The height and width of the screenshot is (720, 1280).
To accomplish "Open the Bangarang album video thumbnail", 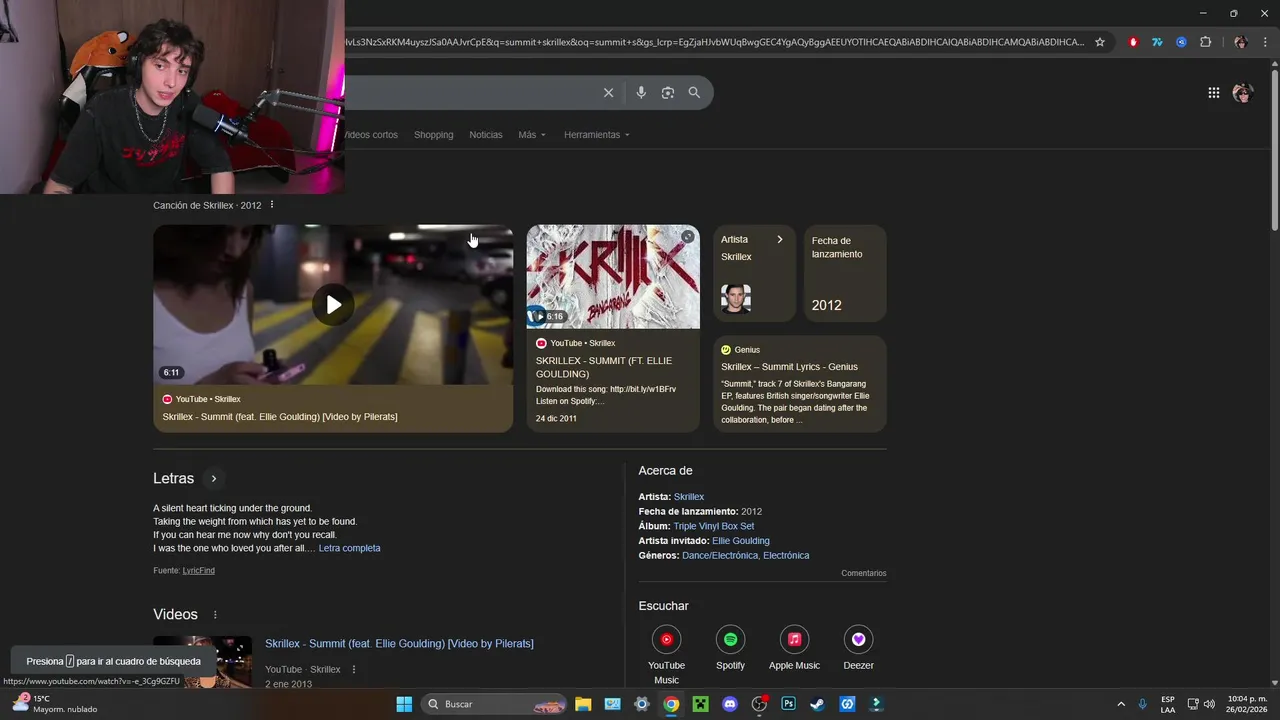I will (613, 276).
